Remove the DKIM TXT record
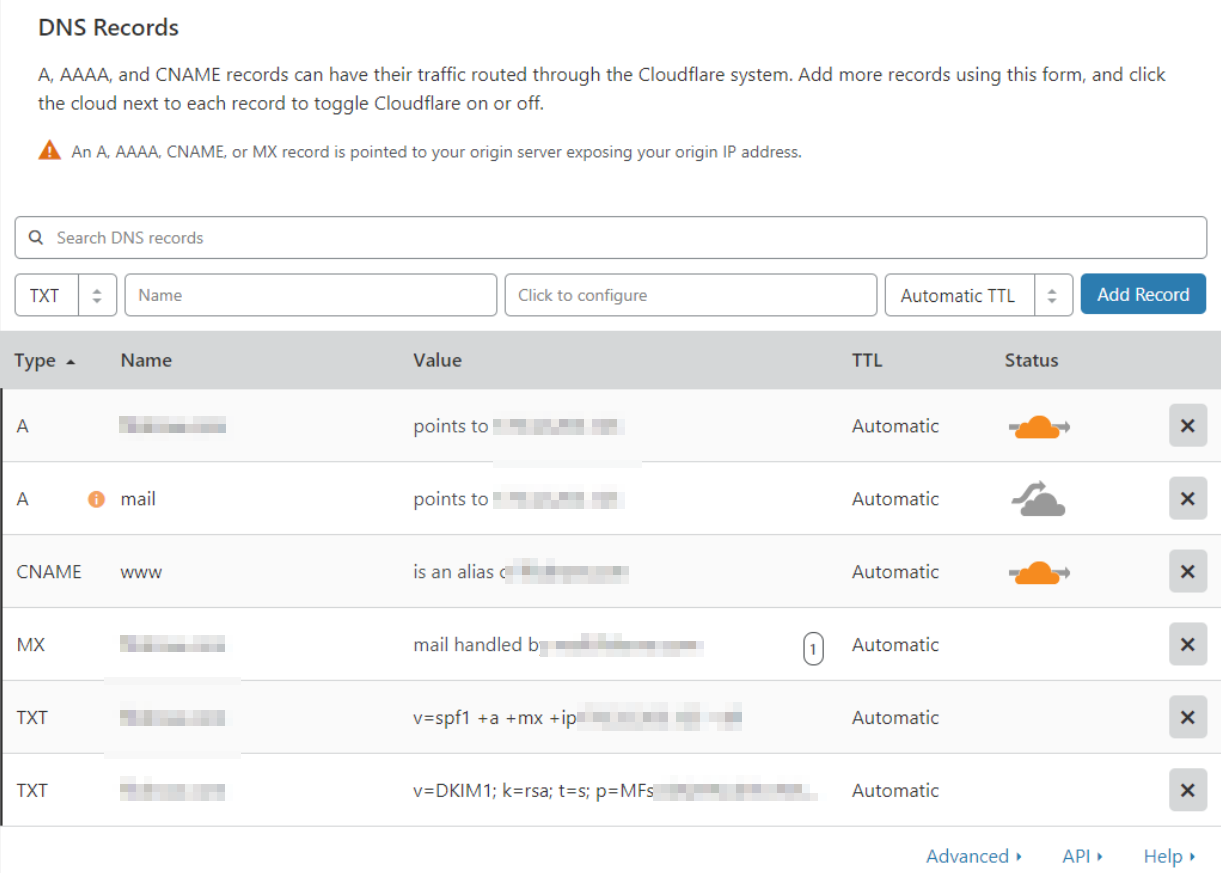Image resolution: width=1221 pixels, height=873 pixels. (1187, 790)
